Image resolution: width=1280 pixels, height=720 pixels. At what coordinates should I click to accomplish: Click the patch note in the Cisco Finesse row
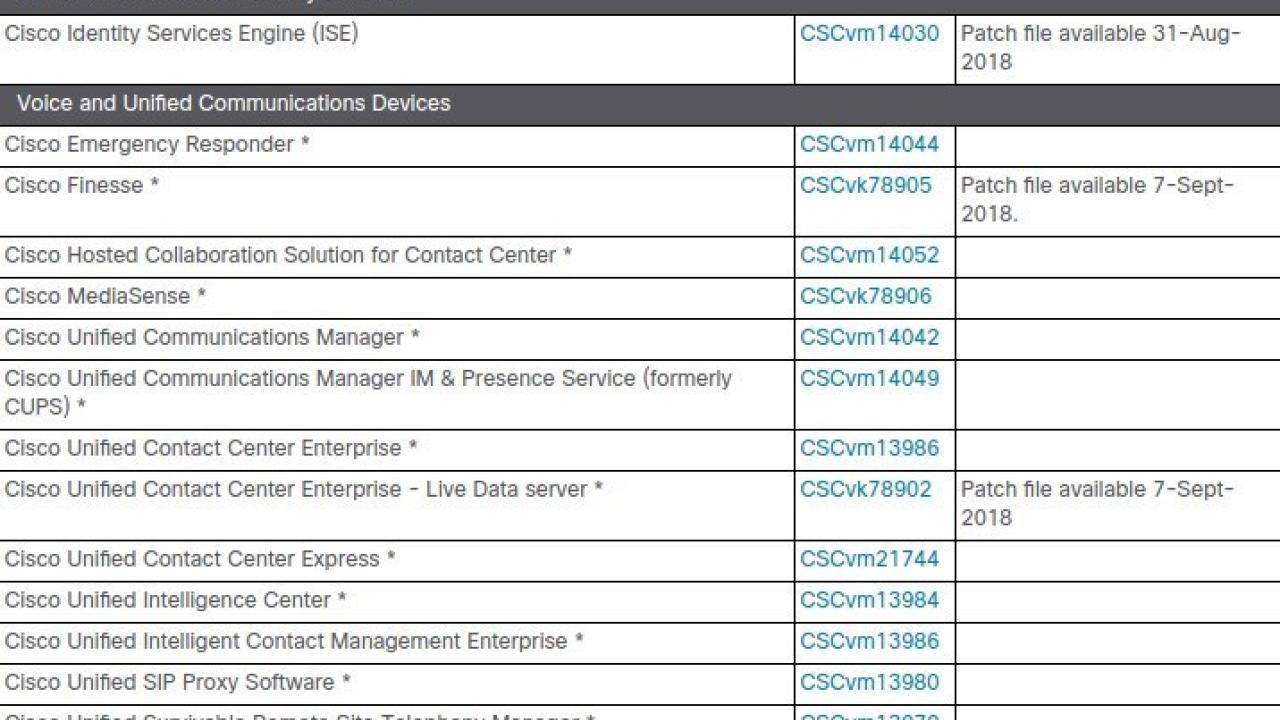[1098, 199]
